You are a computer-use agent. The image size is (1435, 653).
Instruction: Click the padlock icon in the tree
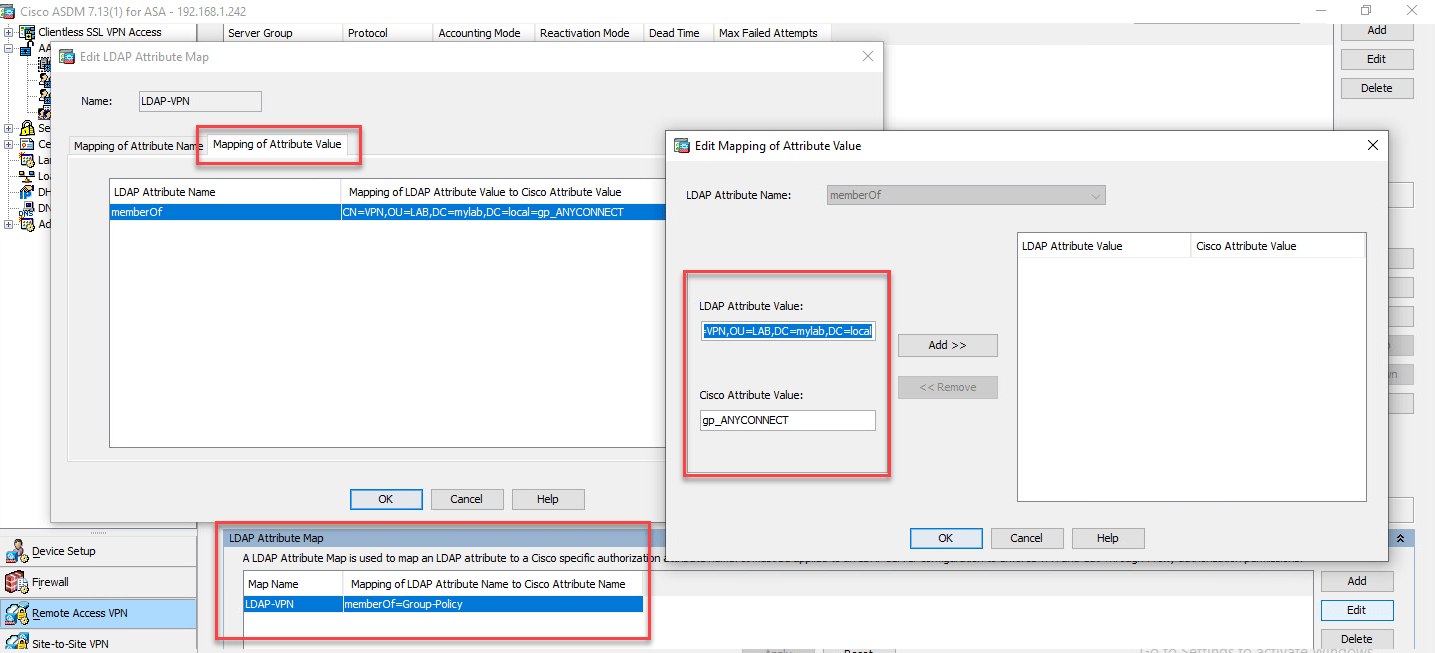coord(26,128)
